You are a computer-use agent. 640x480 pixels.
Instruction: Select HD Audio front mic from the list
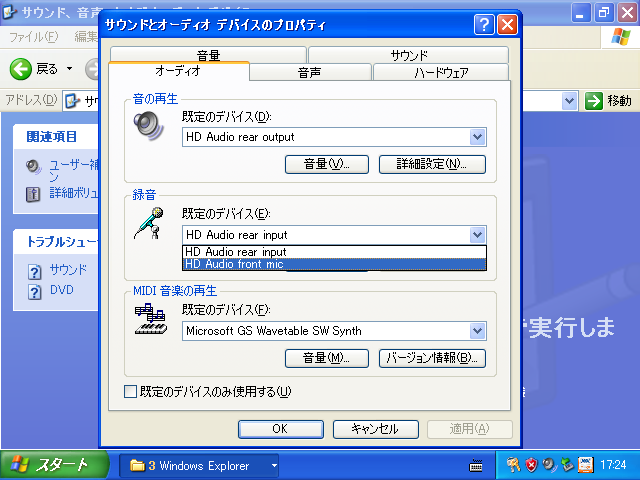[x=334, y=264]
